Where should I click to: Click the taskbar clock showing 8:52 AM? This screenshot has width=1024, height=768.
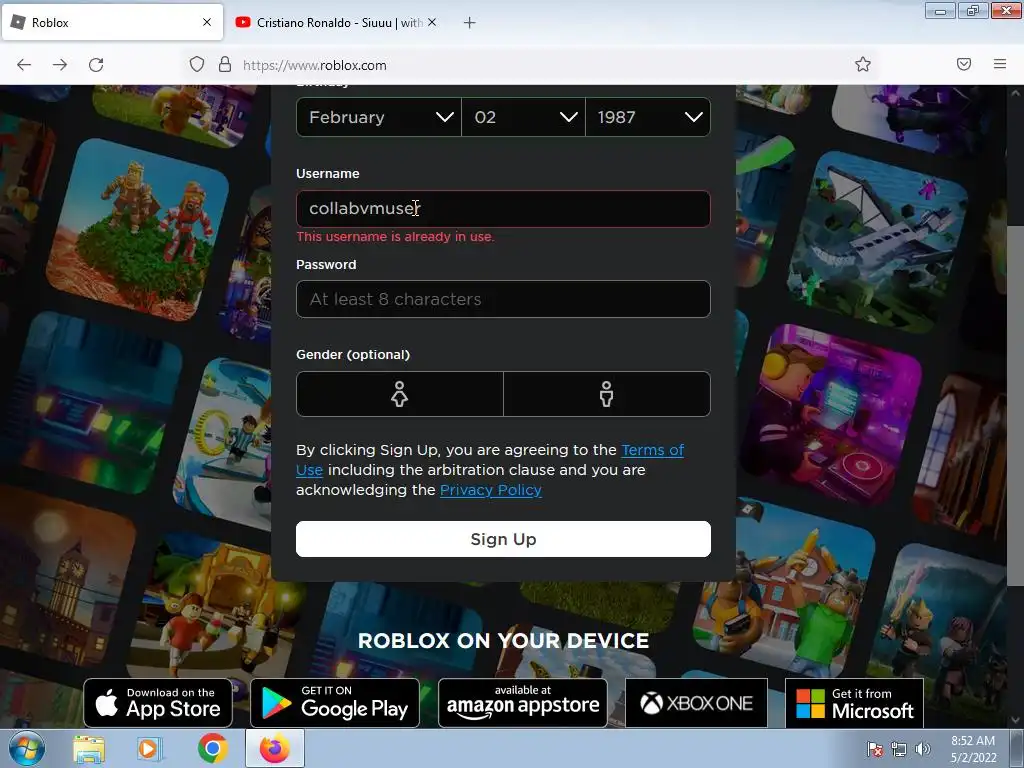pos(973,749)
